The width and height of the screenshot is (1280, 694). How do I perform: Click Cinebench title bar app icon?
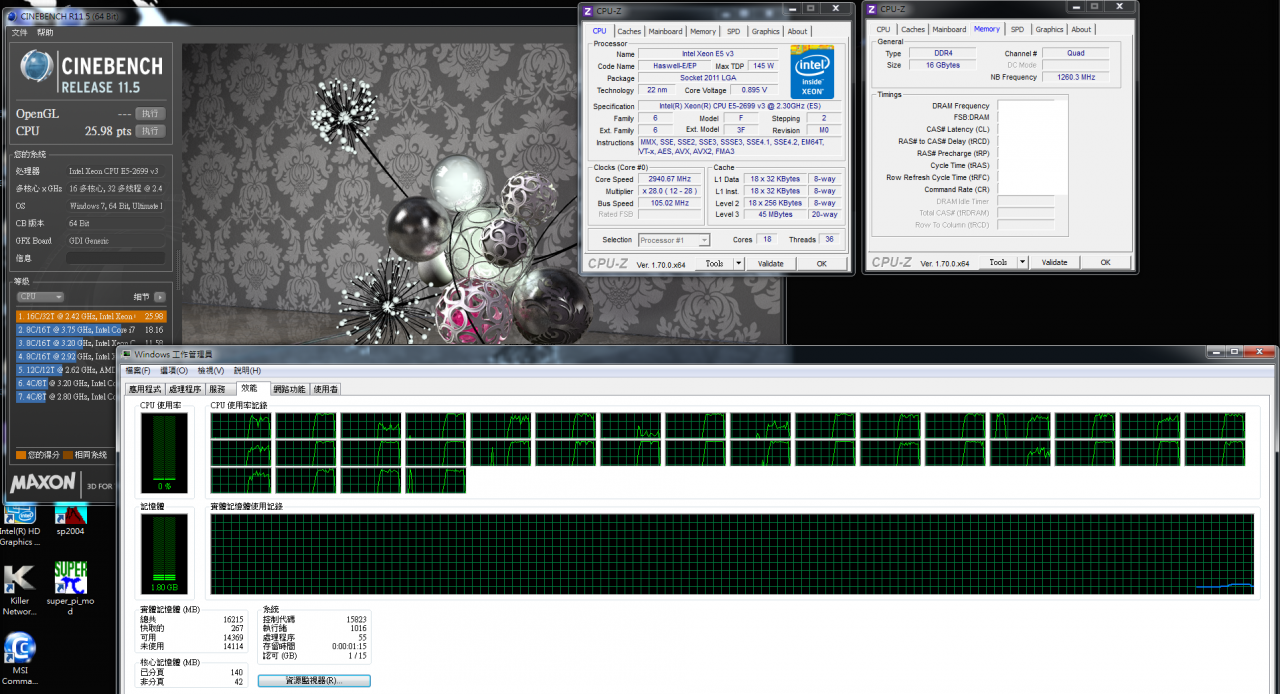pos(14,16)
